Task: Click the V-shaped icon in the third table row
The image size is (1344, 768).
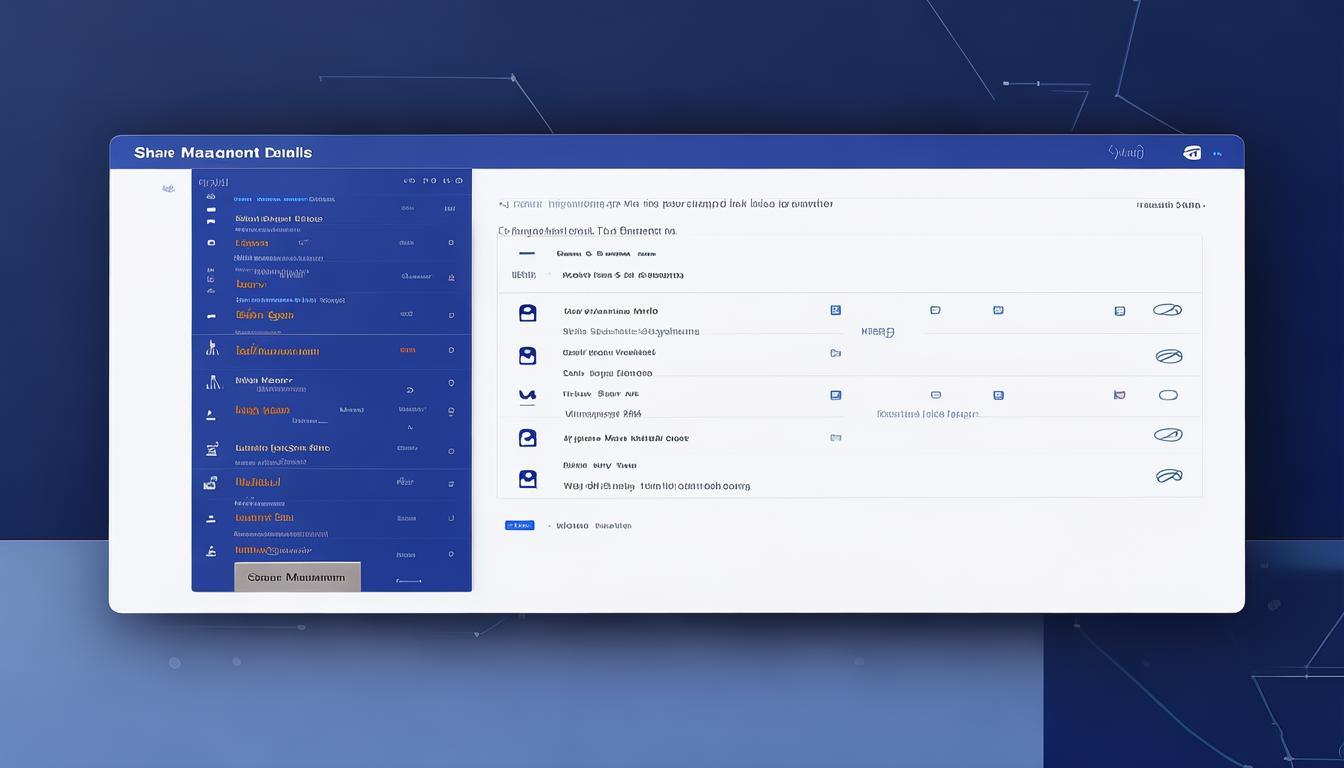Action: click(x=527, y=396)
